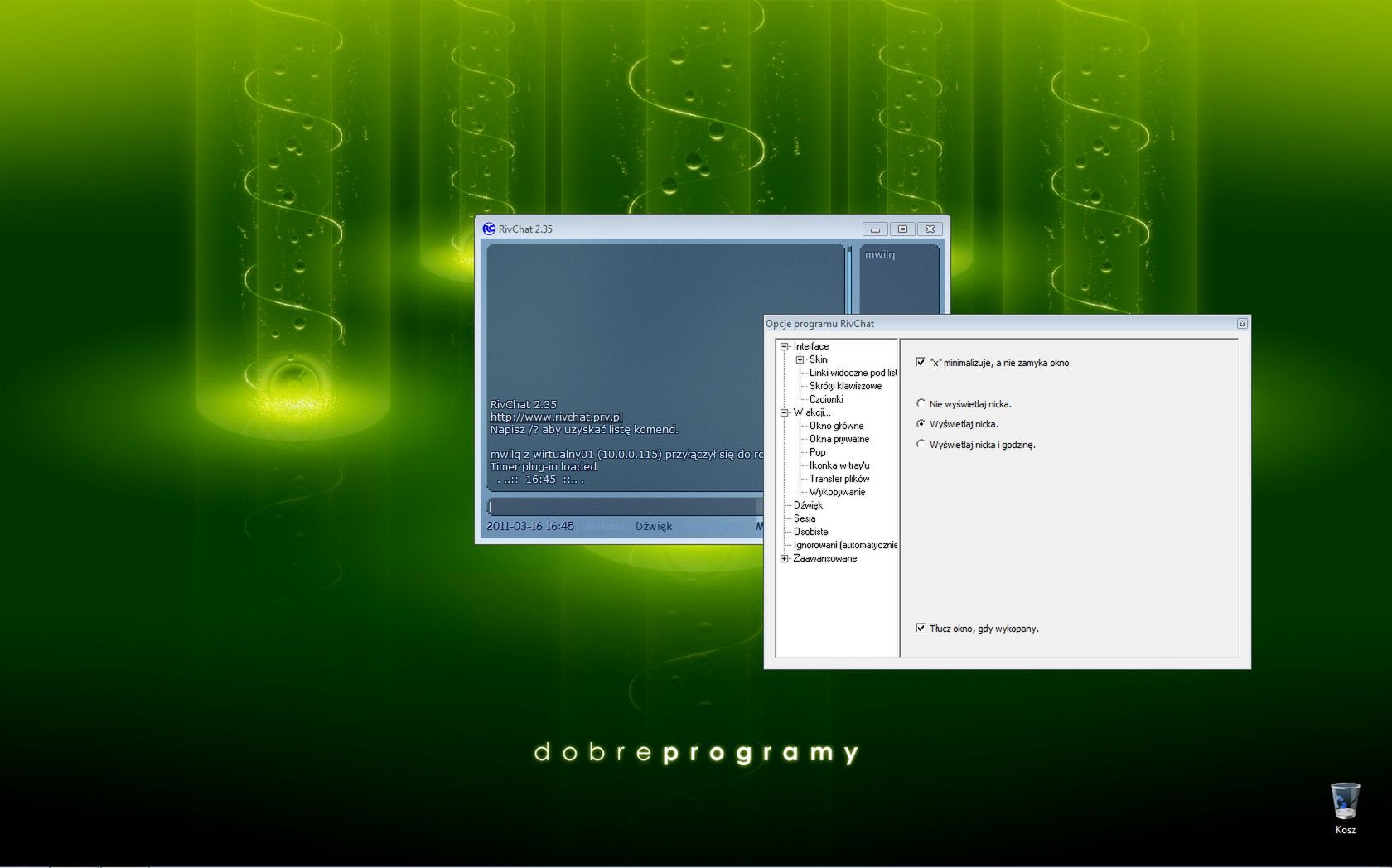Click the chat area vertical scrollbar
1392x868 pixels.
[849, 280]
